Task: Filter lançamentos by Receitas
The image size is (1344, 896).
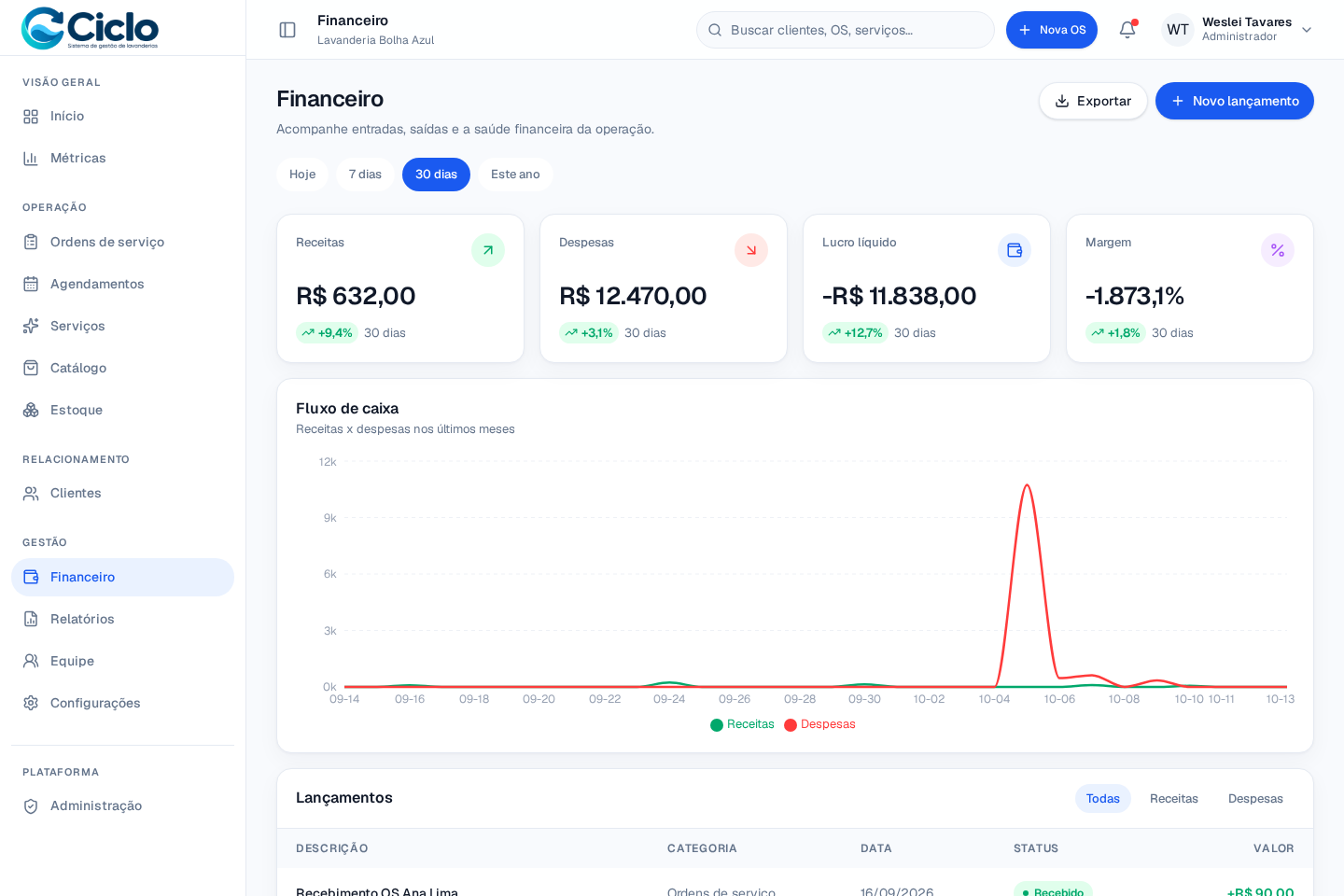Action: (x=1173, y=799)
